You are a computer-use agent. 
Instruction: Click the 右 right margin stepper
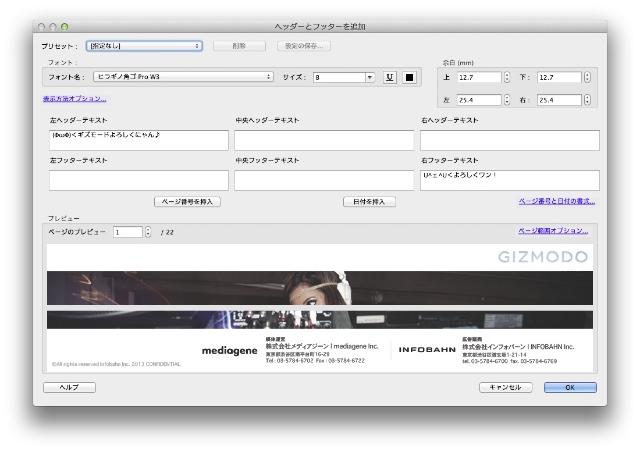pos(587,99)
